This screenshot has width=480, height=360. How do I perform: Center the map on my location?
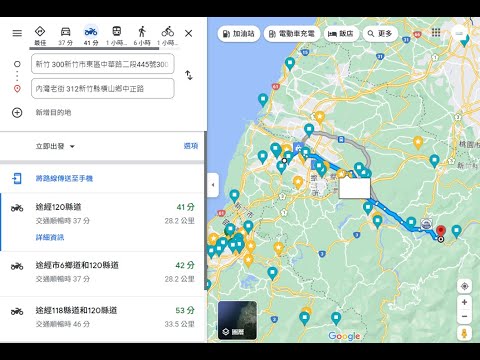tap(464, 286)
